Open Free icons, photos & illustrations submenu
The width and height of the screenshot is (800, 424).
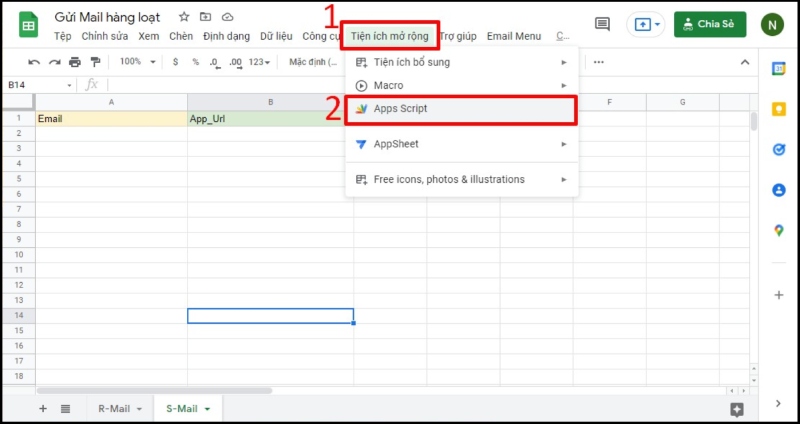462,180
